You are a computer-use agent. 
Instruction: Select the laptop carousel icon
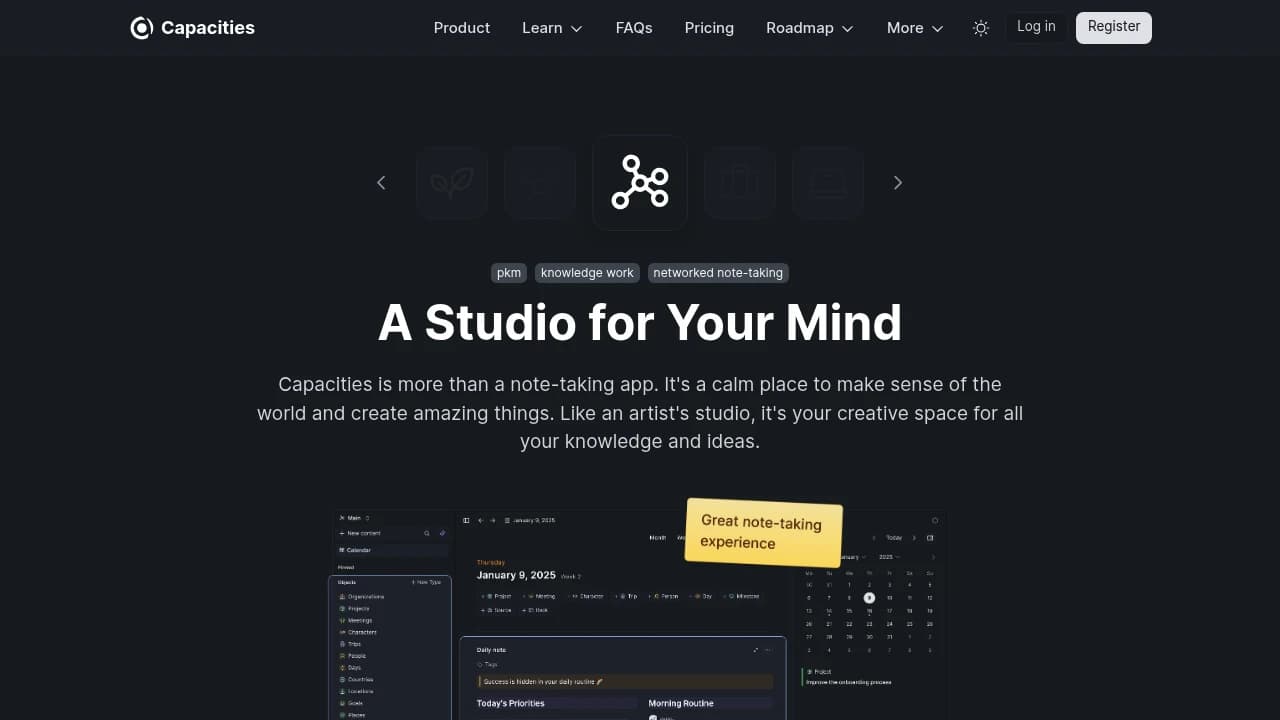pos(828,182)
